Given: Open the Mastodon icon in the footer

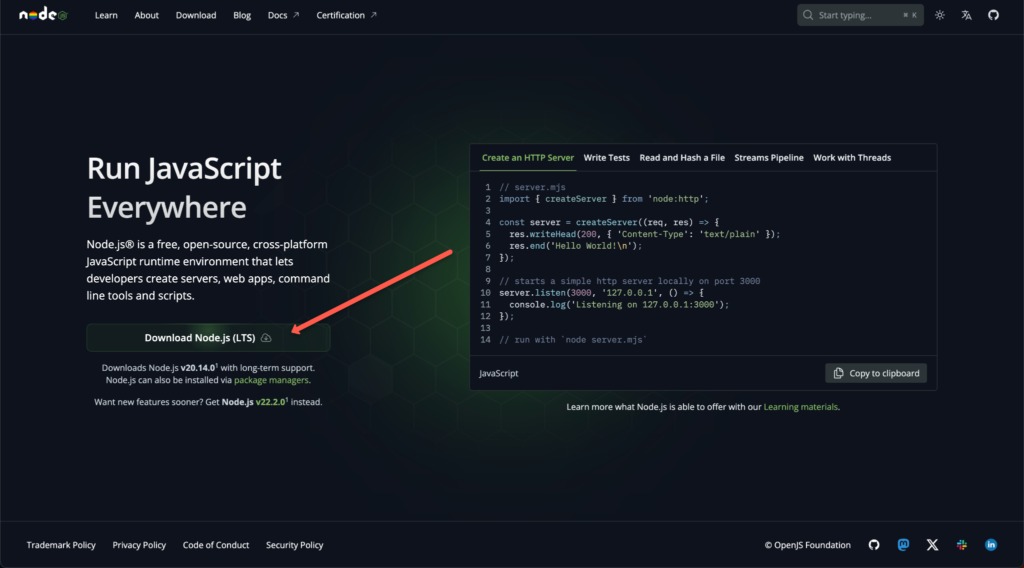Looking at the screenshot, I should pos(903,544).
